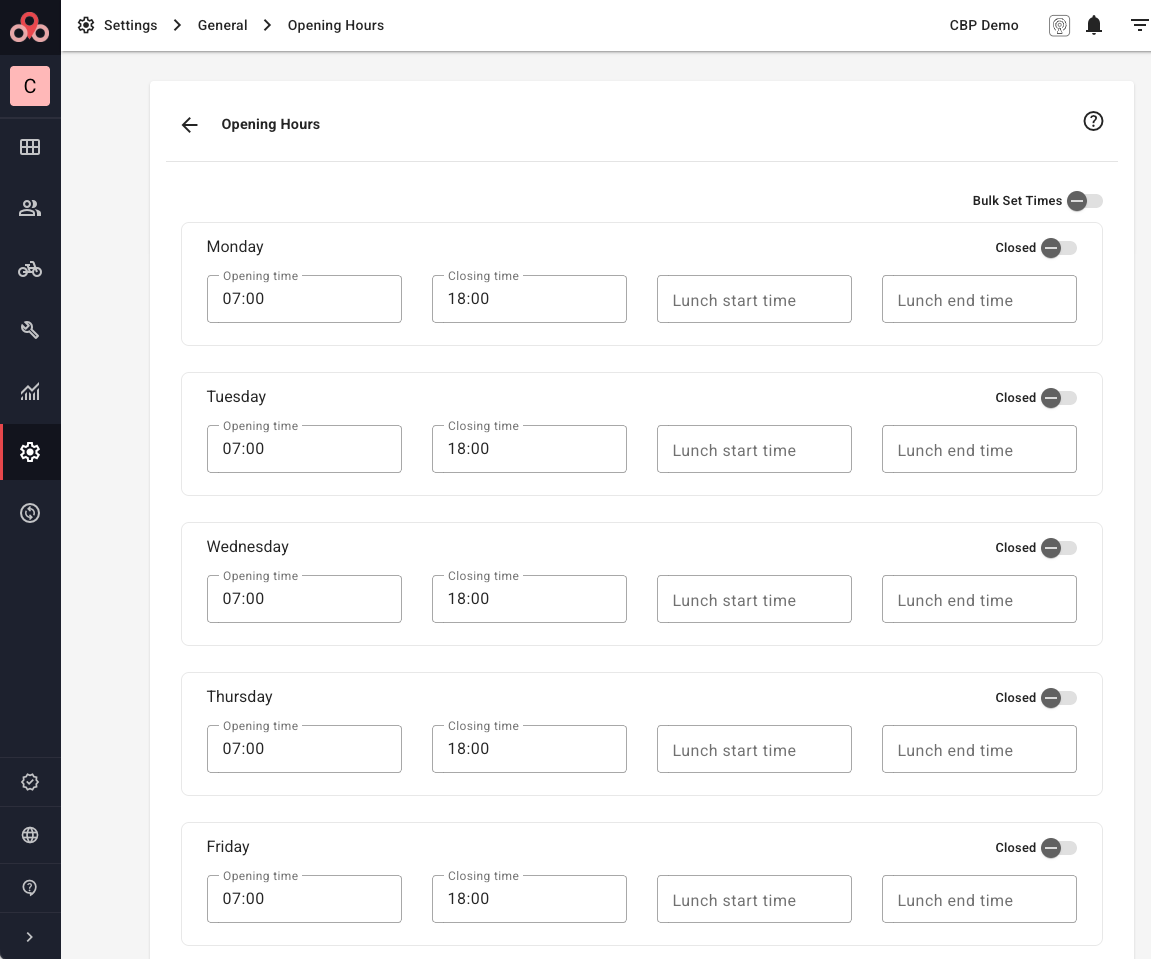Toggle Tuesday Closed switch
Image resolution: width=1151 pixels, height=959 pixels.
(1059, 397)
